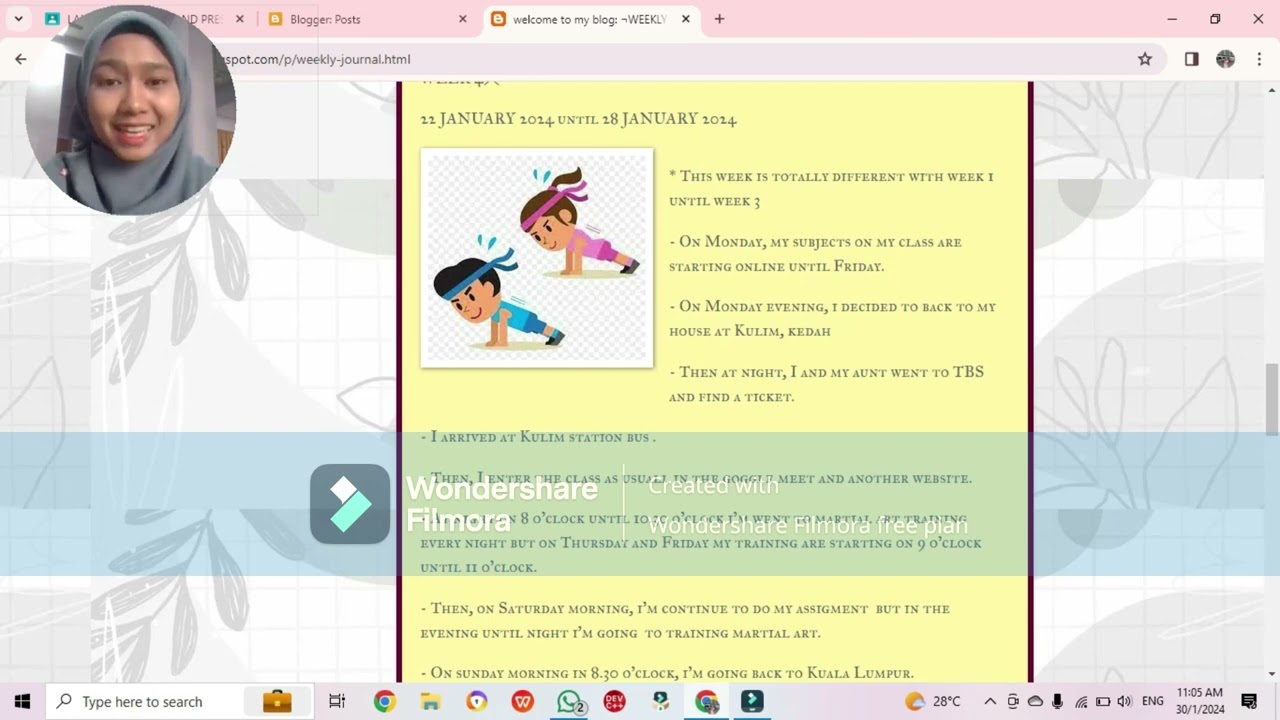Change the ENG input language
The width and height of the screenshot is (1280, 720).
tap(1152, 701)
